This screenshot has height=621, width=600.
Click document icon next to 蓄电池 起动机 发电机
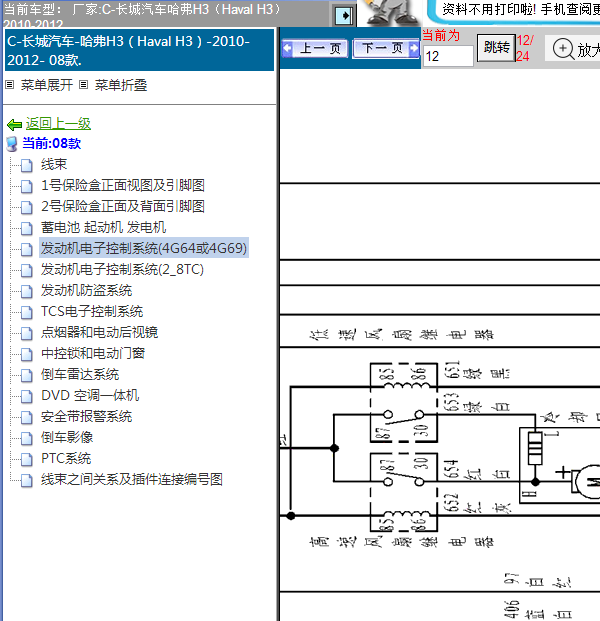point(27,228)
